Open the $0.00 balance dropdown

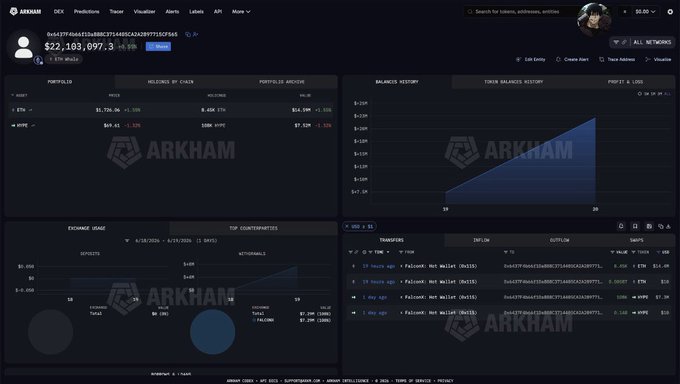coord(645,12)
